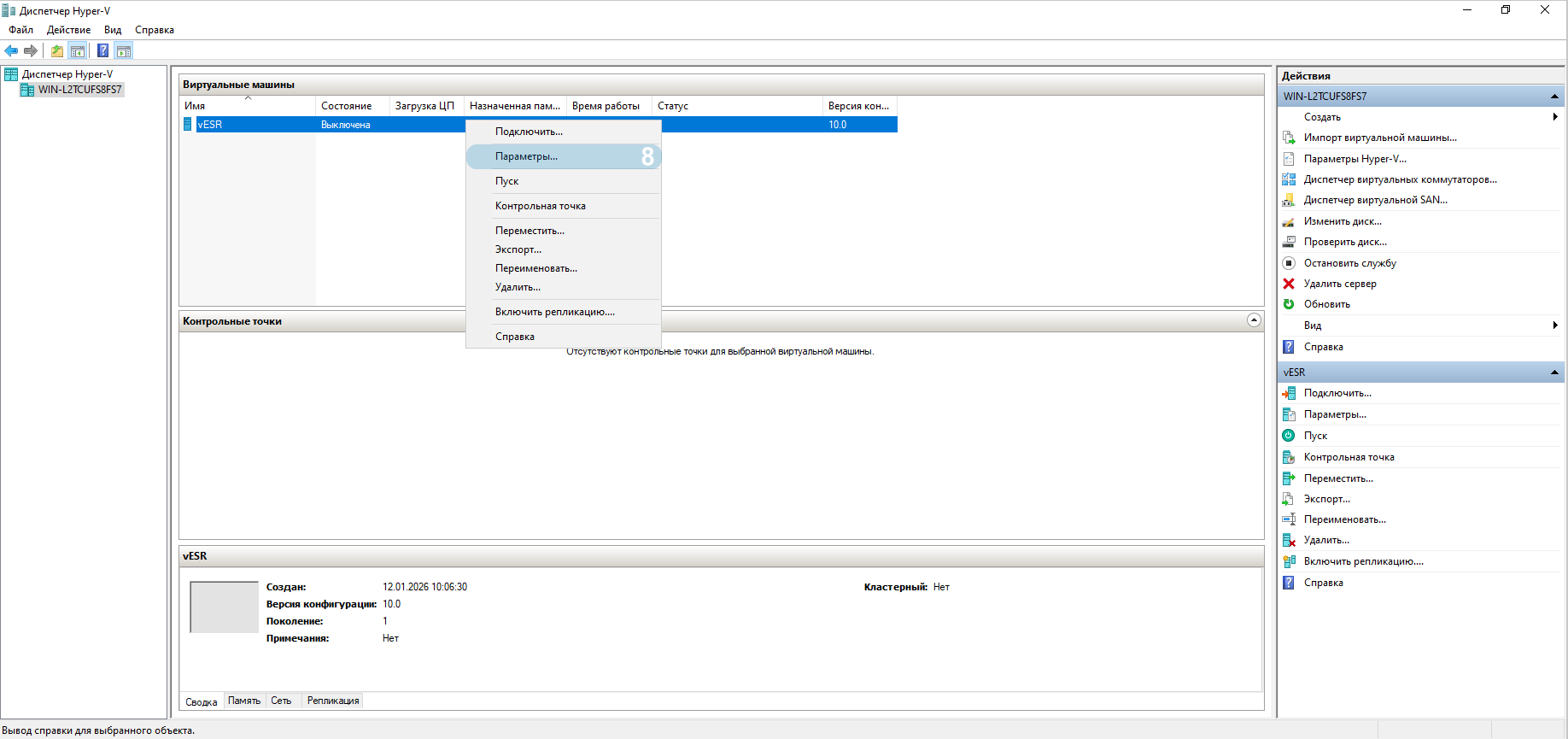This screenshot has width=1568, height=739.
Task: Choose Включить репликацию in the context menu
Action: pos(564,312)
